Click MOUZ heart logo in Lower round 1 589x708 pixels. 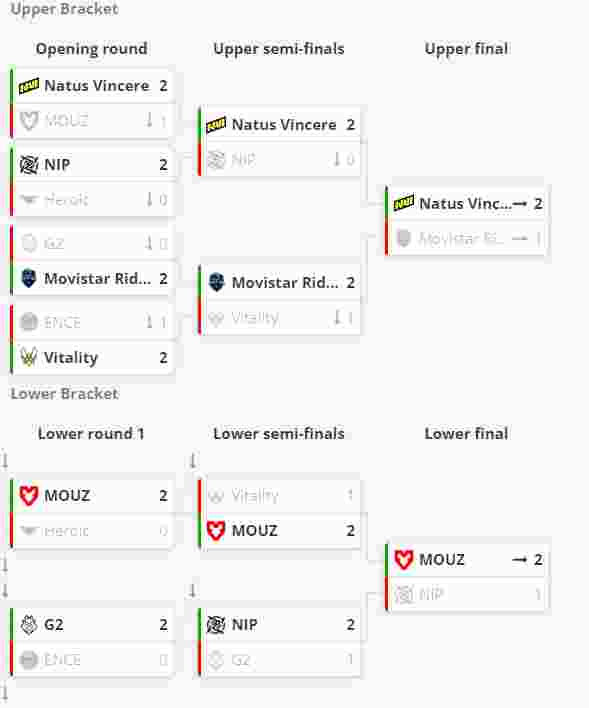pyautogui.click(x=28, y=496)
